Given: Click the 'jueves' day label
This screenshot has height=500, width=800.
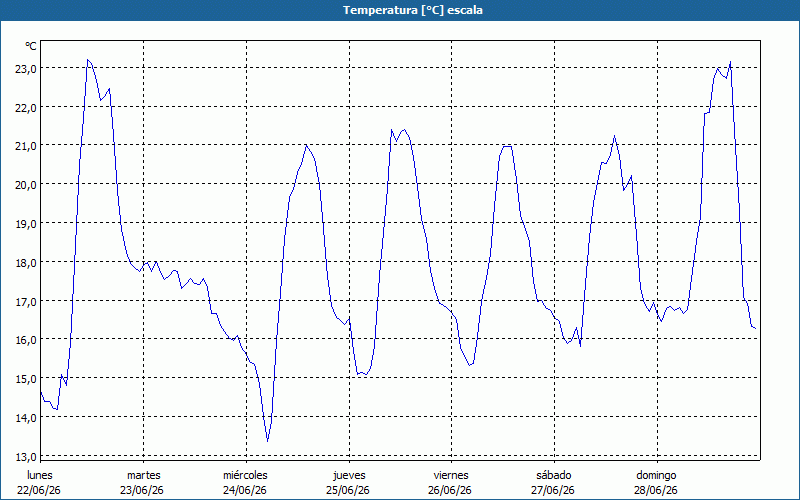Looking at the screenshot, I should (349, 475).
